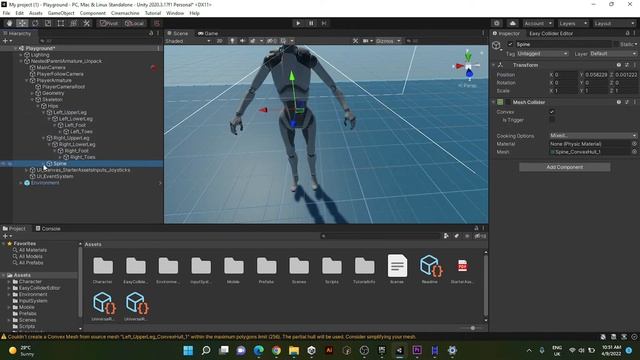Select the Character folder thumbnail in Assets
Image resolution: width=640 pixels, height=360 pixels.
click(x=103, y=266)
